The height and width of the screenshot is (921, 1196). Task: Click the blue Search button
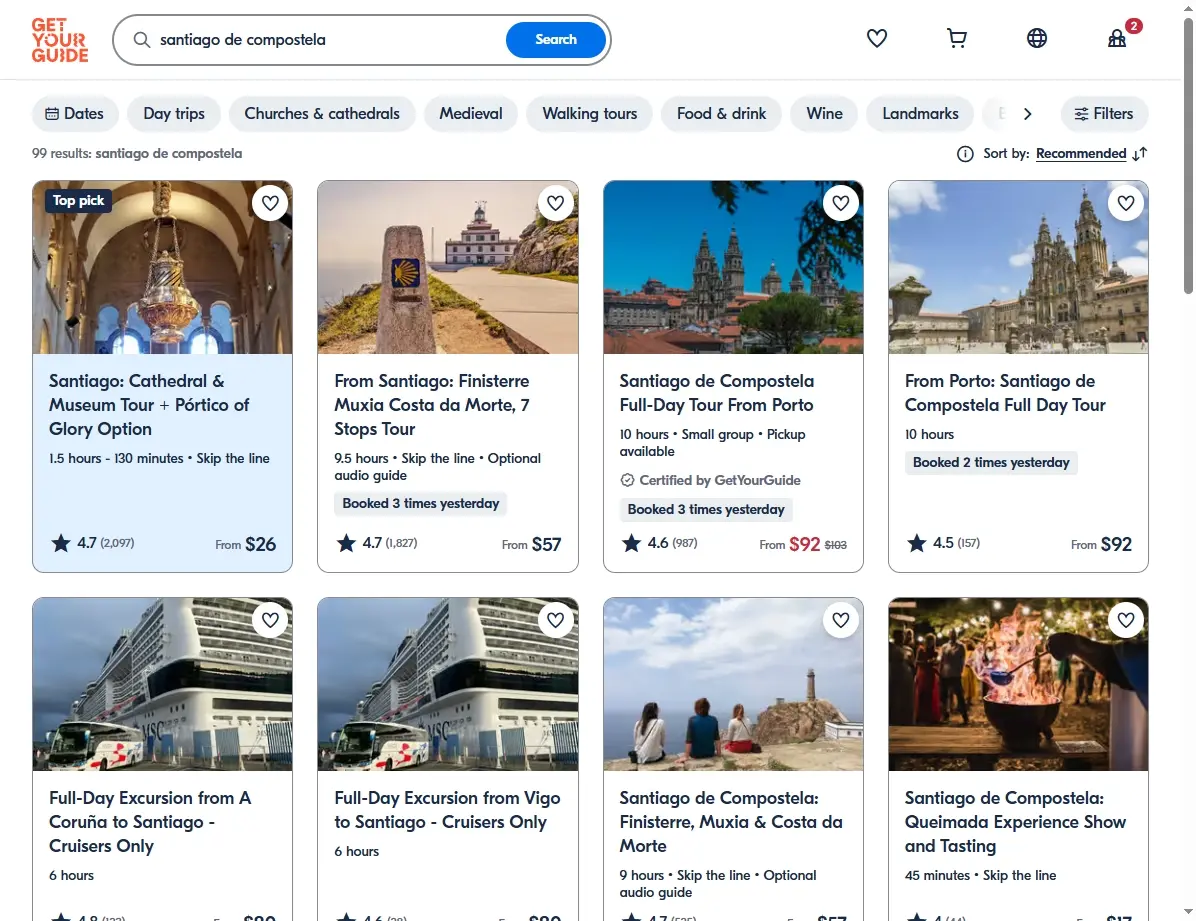click(556, 40)
